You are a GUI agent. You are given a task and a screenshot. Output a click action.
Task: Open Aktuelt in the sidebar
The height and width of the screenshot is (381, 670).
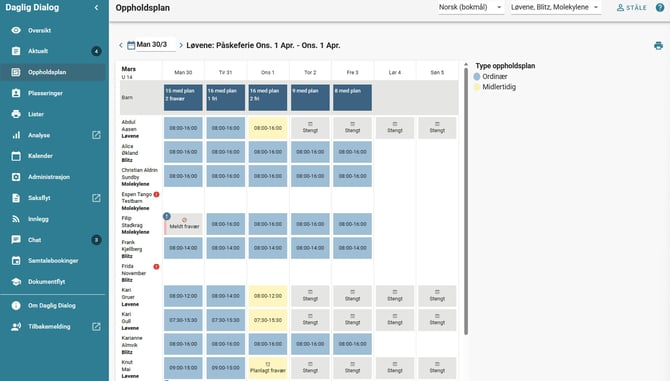click(x=53, y=51)
